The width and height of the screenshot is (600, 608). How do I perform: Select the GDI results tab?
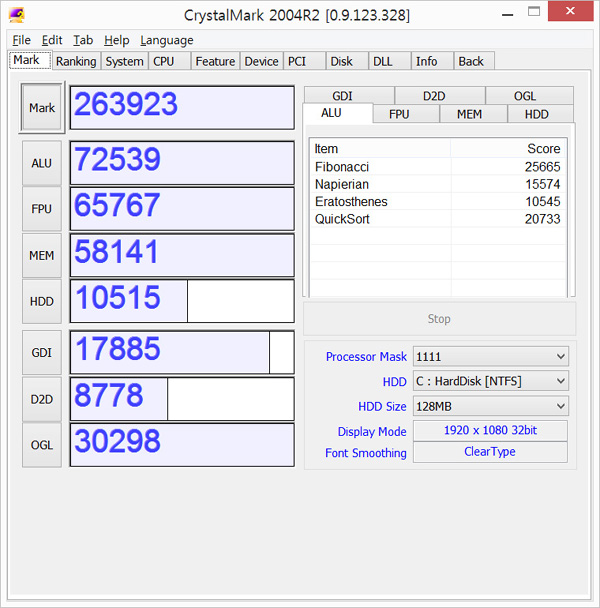[x=349, y=95]
